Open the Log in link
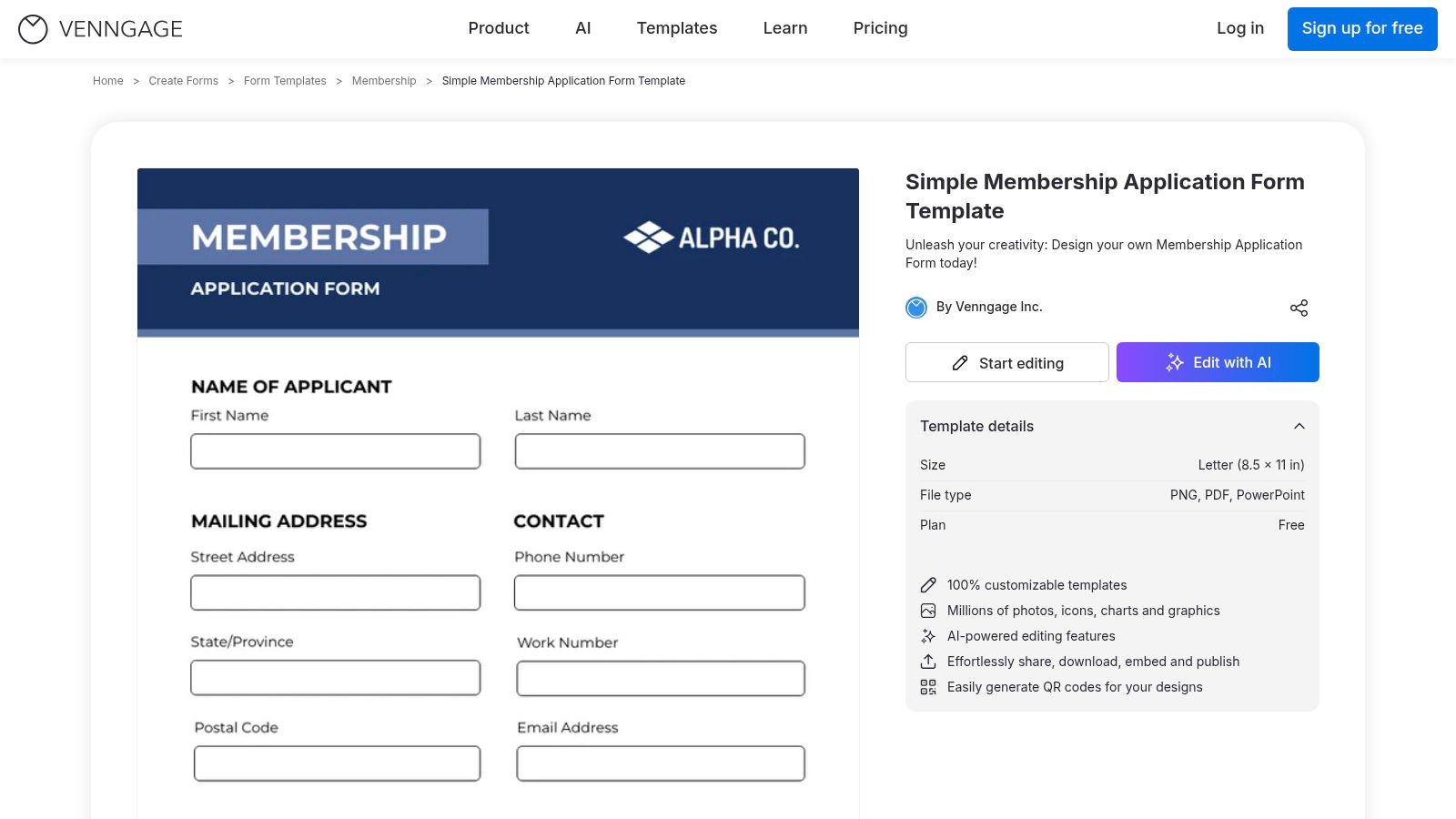This screenshot has height=819, width=1456. (1240, 28)
